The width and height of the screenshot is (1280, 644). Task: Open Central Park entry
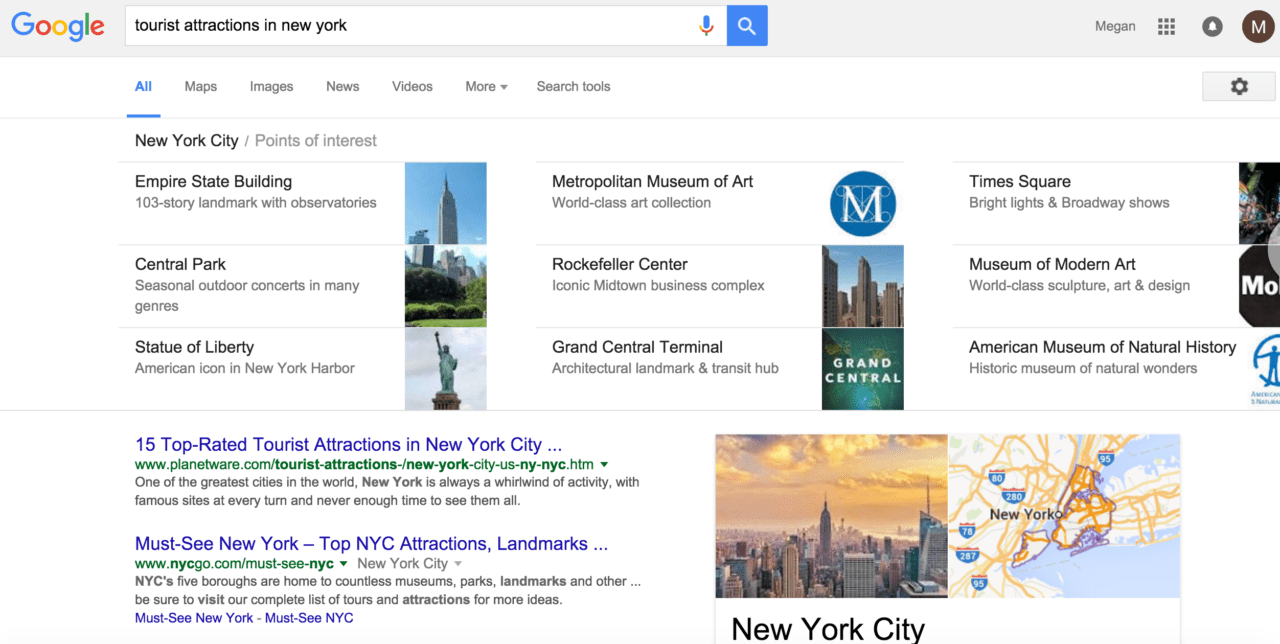180,265
